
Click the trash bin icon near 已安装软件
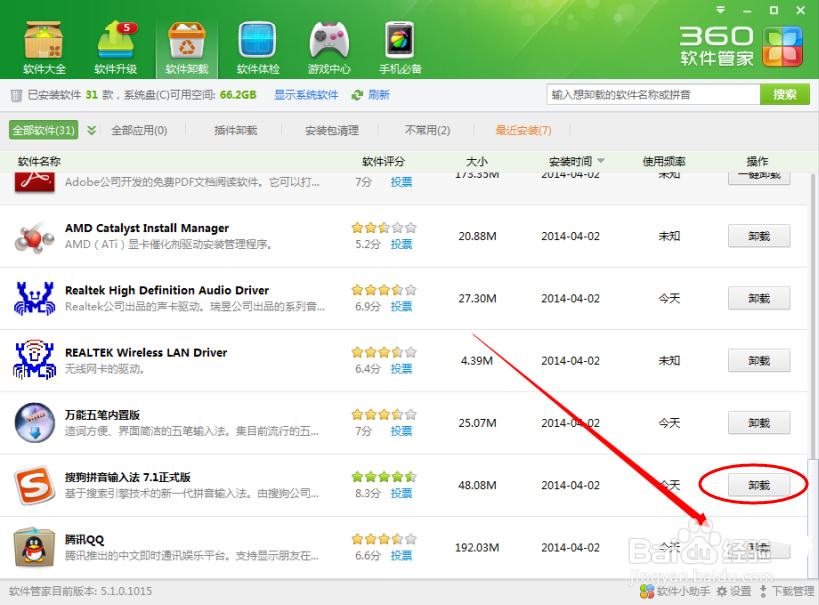[16, 95]
